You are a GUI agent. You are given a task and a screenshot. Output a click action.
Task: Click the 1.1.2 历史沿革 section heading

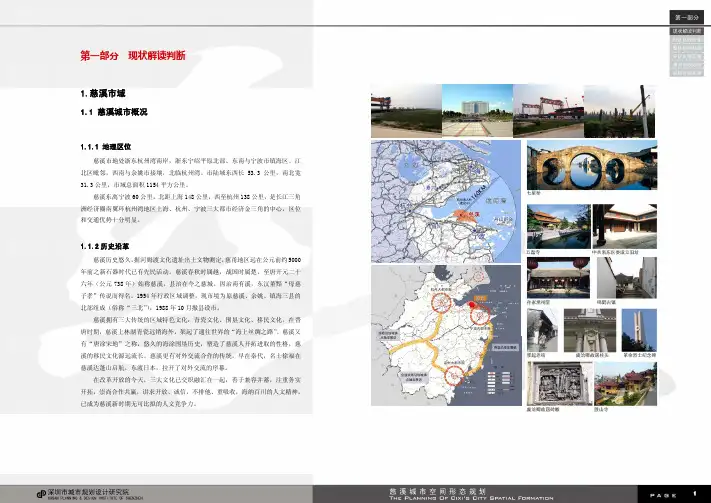[x=108, y=245]
